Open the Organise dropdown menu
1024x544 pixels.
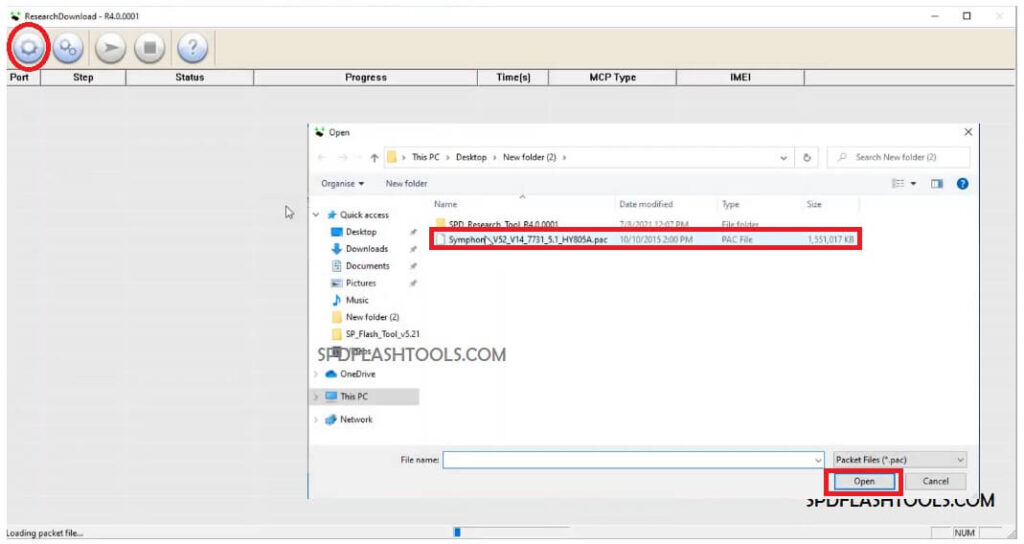[x=343, y=184]
